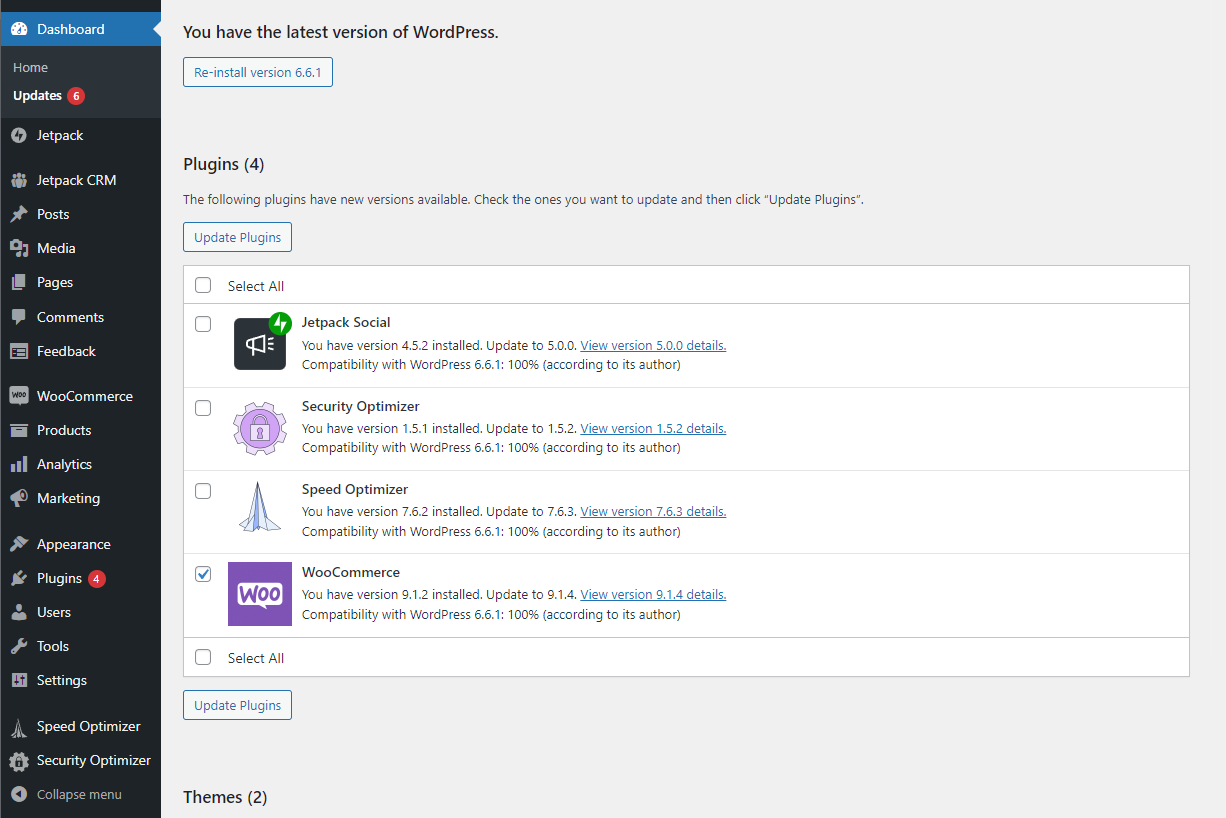Click the Users person icon
This screenshot has width=1226, height=818.
tap(19, 612)
